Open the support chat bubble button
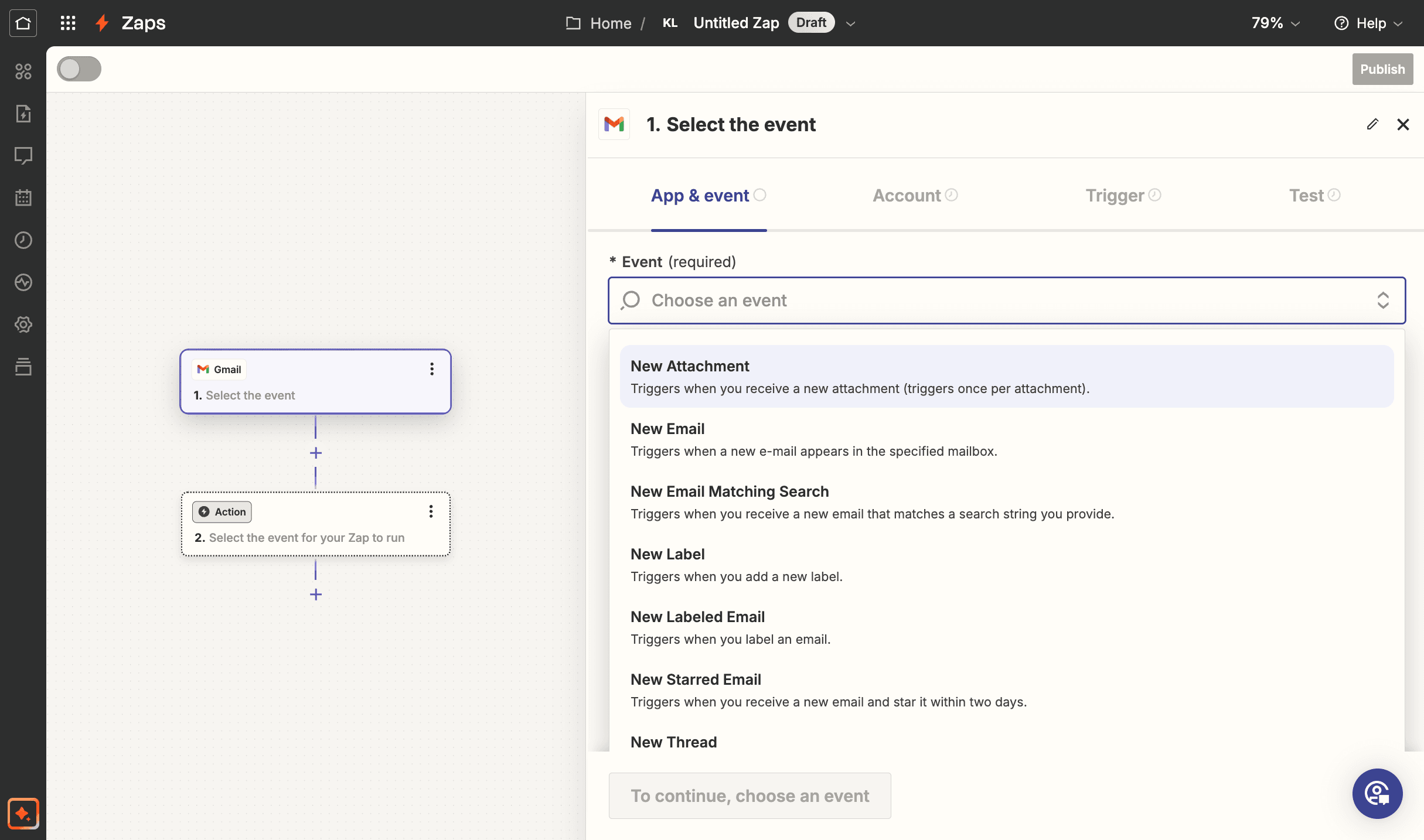This screenshot has height=840, width=1424. pyautogui.click(x=1377, y=793)
